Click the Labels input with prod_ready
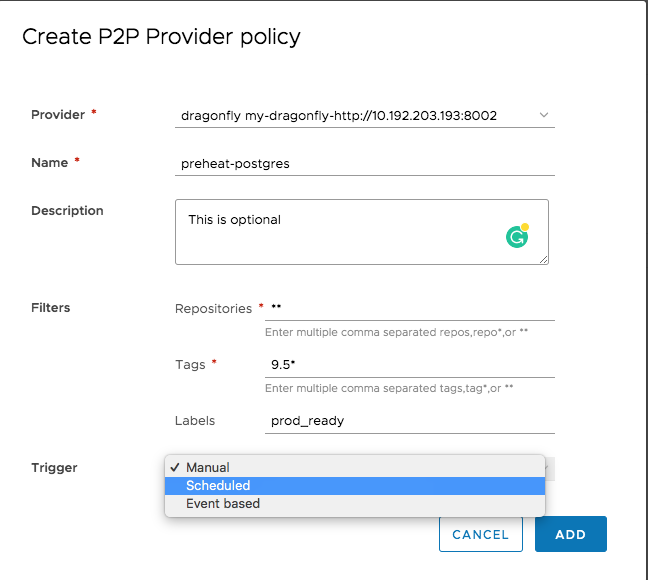This screenshot has width=648, height=580. [x=410, y=421]
